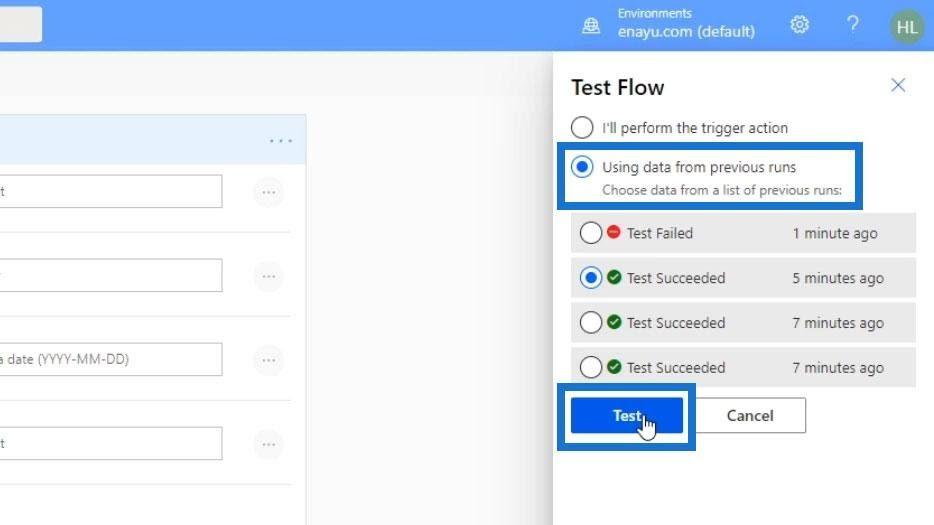Close the Test Flow panel

point(898,85)
